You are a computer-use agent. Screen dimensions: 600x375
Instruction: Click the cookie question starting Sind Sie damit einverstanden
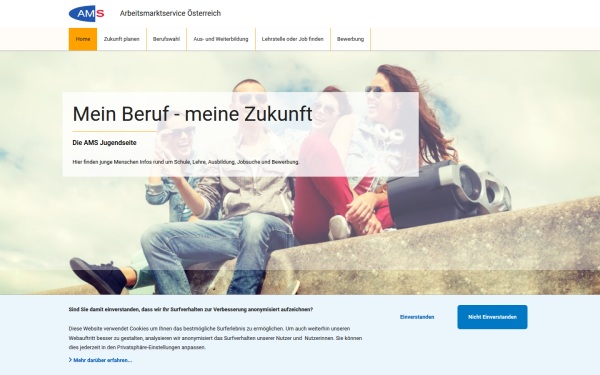tap(191, 309)
